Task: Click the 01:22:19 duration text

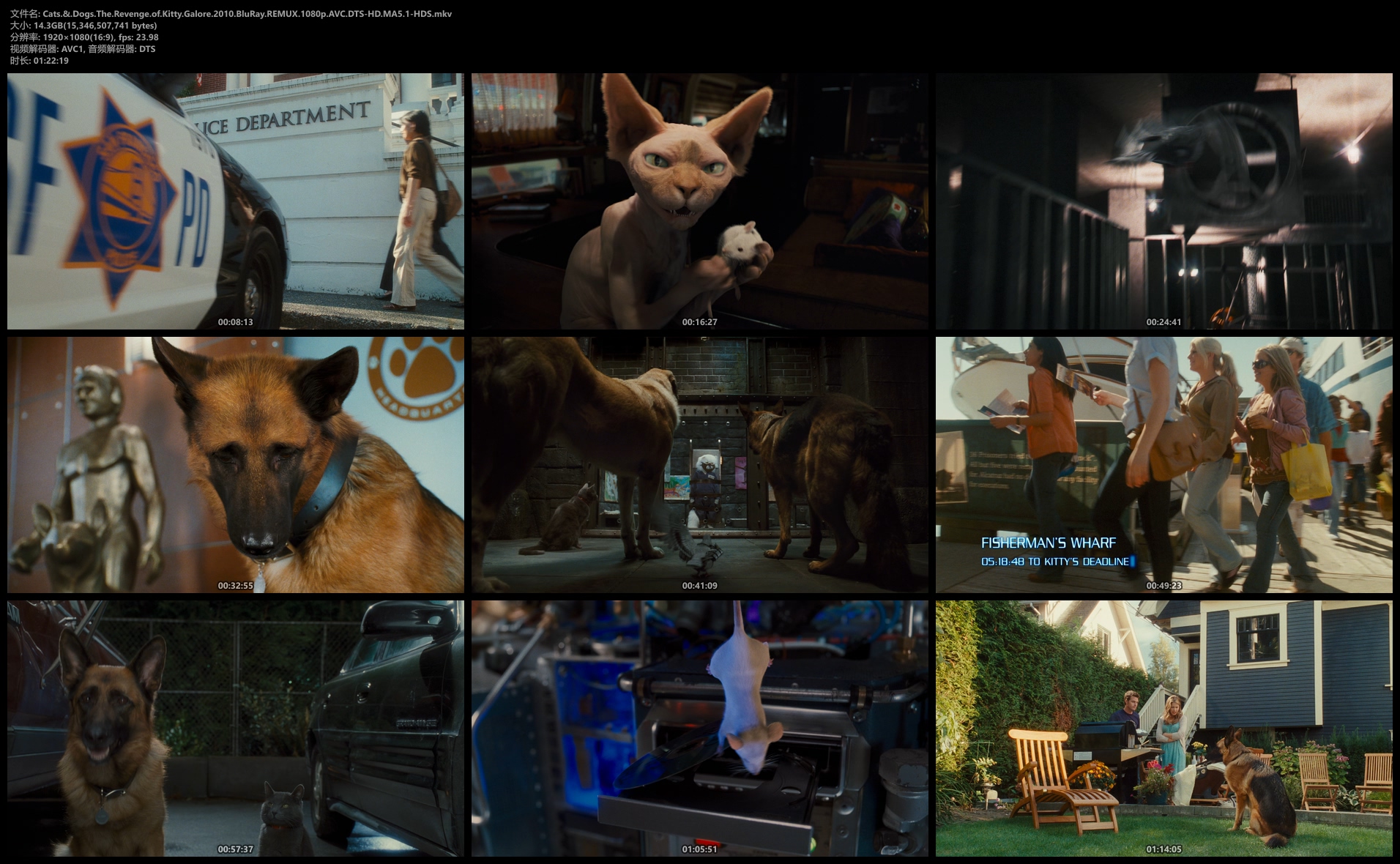Action: [x=40, y=61]
